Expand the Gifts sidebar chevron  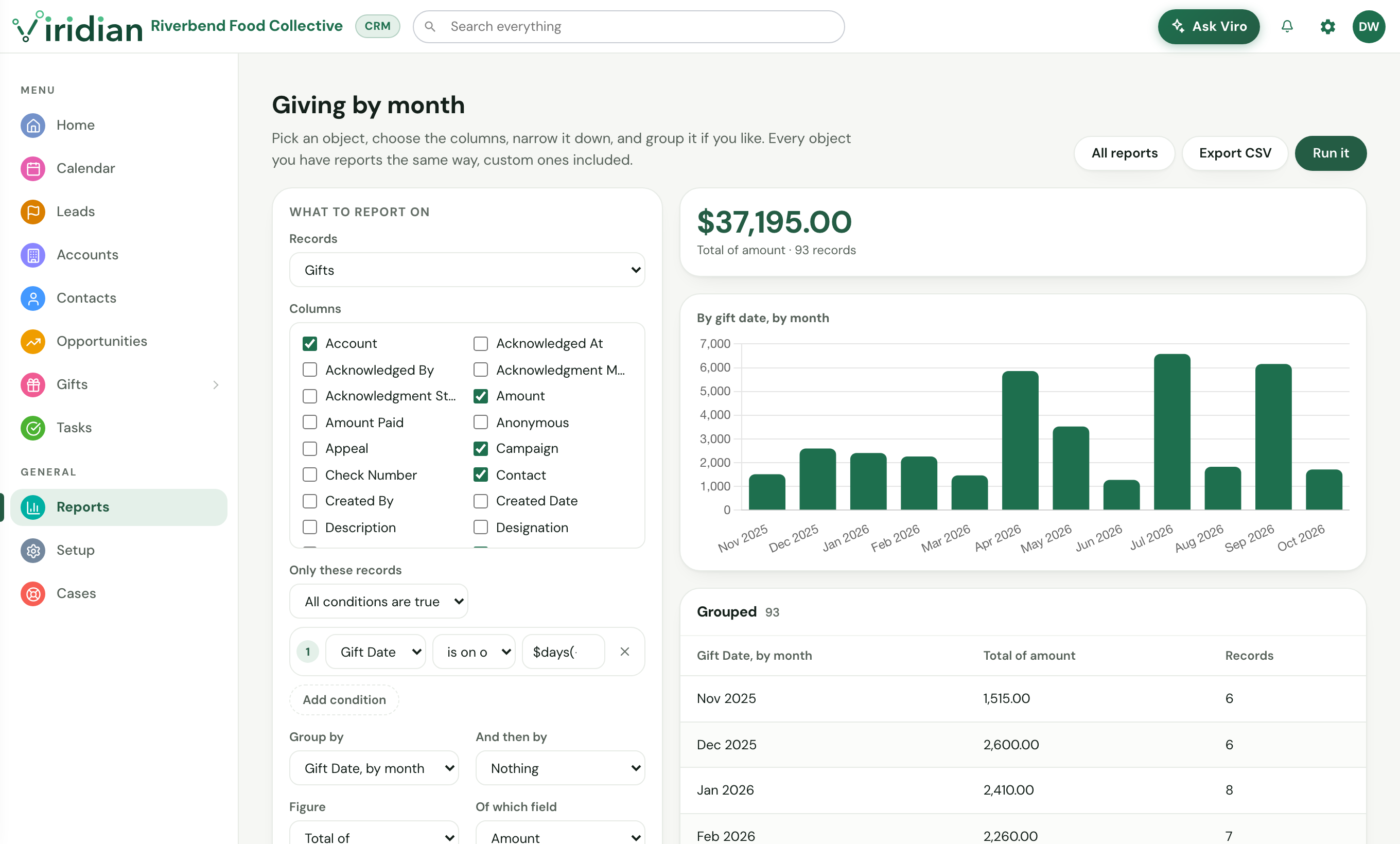click(216, 384)
